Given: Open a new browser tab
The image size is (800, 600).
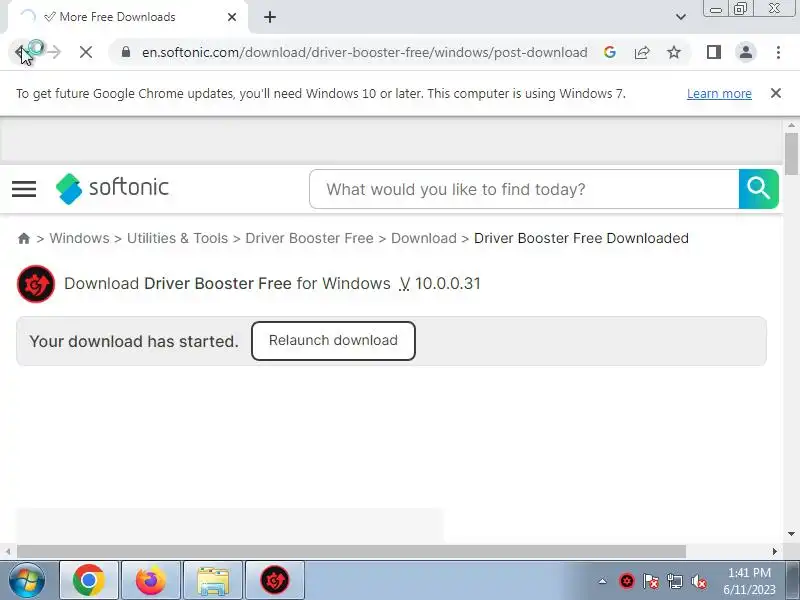Looking at the screenshot, I should click(x=270, y=17).
